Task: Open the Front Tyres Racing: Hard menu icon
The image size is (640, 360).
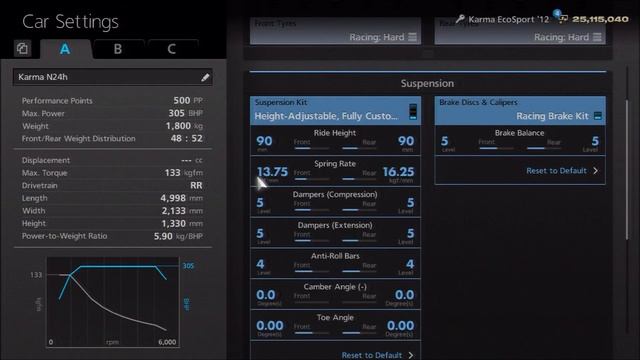Action: pyautogui.click(x=413, y=37)
